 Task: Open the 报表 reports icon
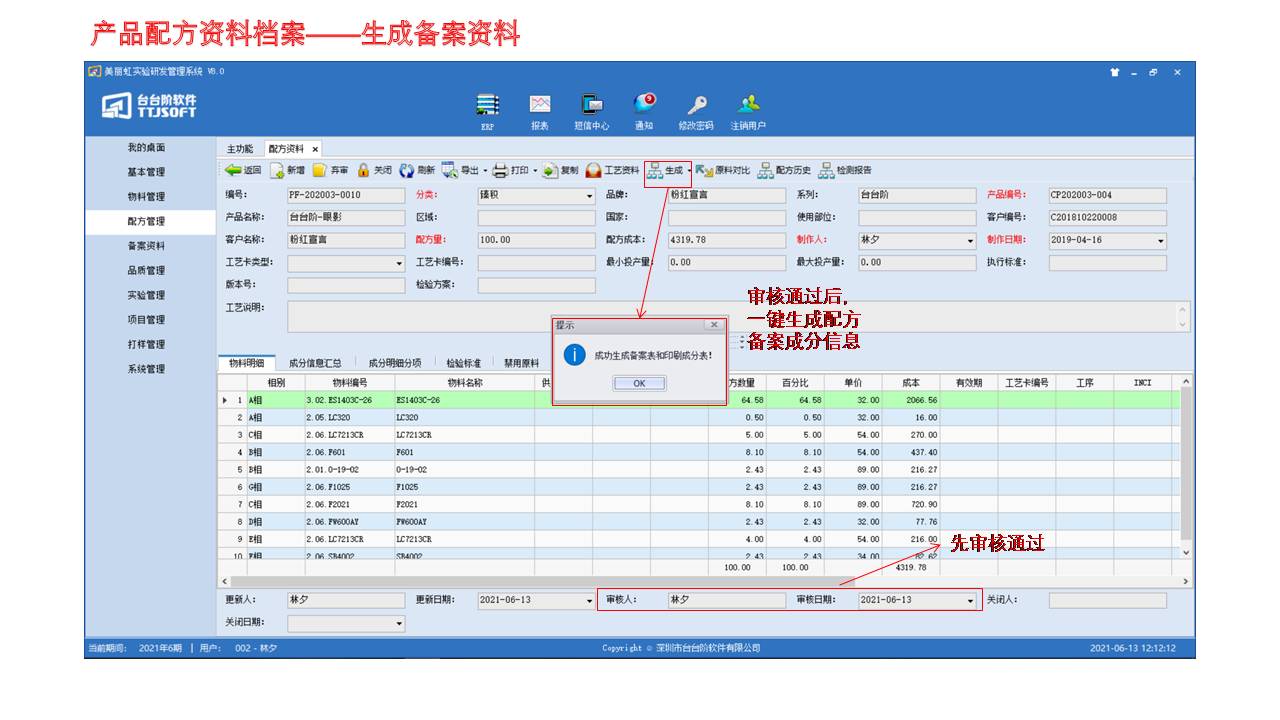coord(540,104)
